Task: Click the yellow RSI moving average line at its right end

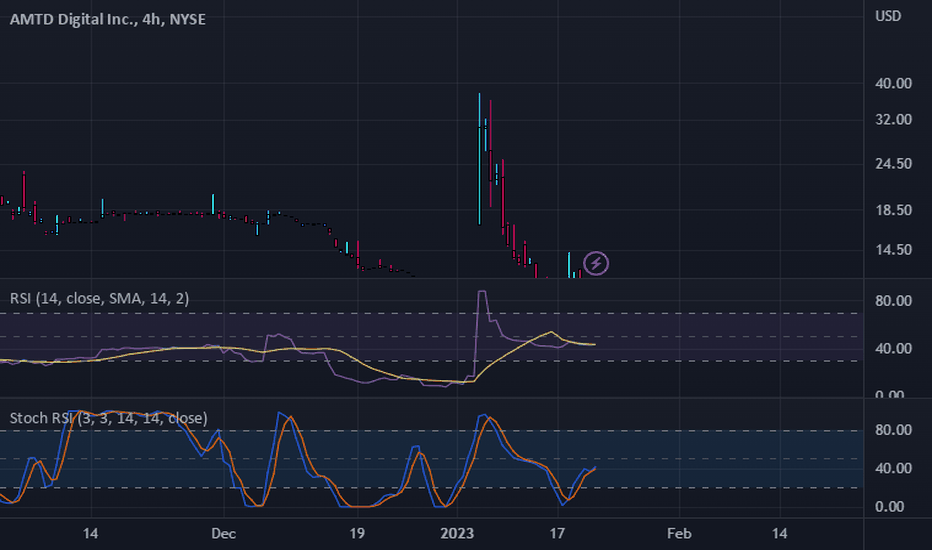Action: [x=593, y=344]
